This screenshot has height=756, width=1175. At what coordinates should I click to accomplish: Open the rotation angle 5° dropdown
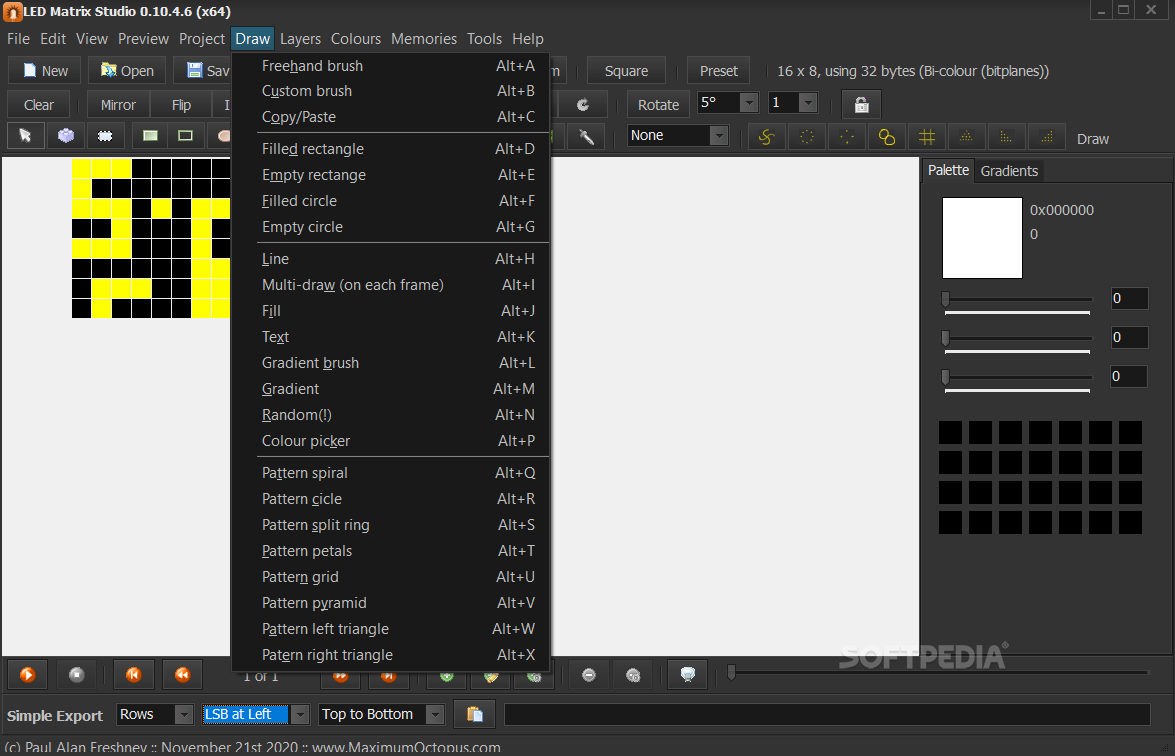[749, 103]
